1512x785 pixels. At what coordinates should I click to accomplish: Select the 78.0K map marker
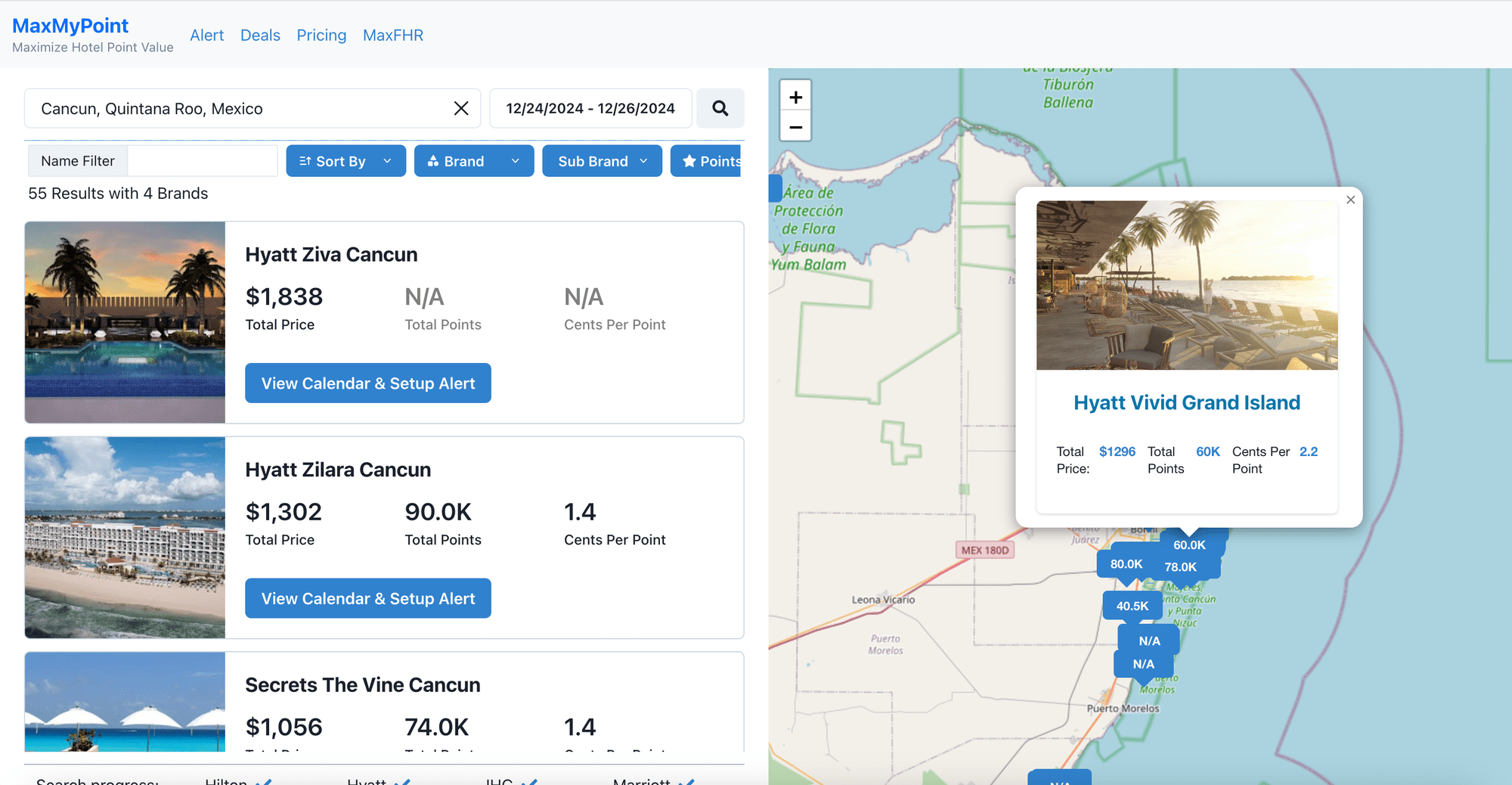1180,567
